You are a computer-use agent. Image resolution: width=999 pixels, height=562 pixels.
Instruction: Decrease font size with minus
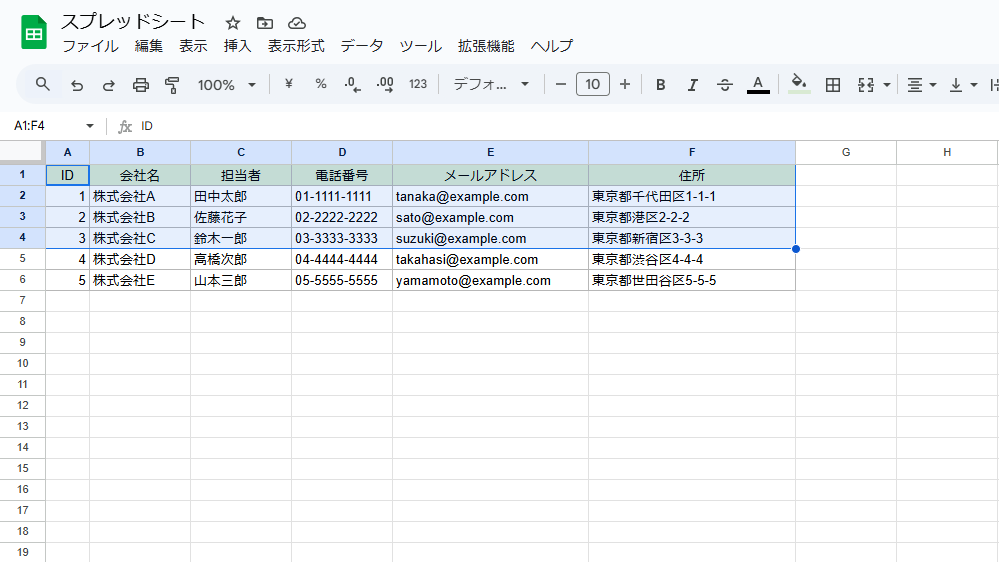coord(561,84)
